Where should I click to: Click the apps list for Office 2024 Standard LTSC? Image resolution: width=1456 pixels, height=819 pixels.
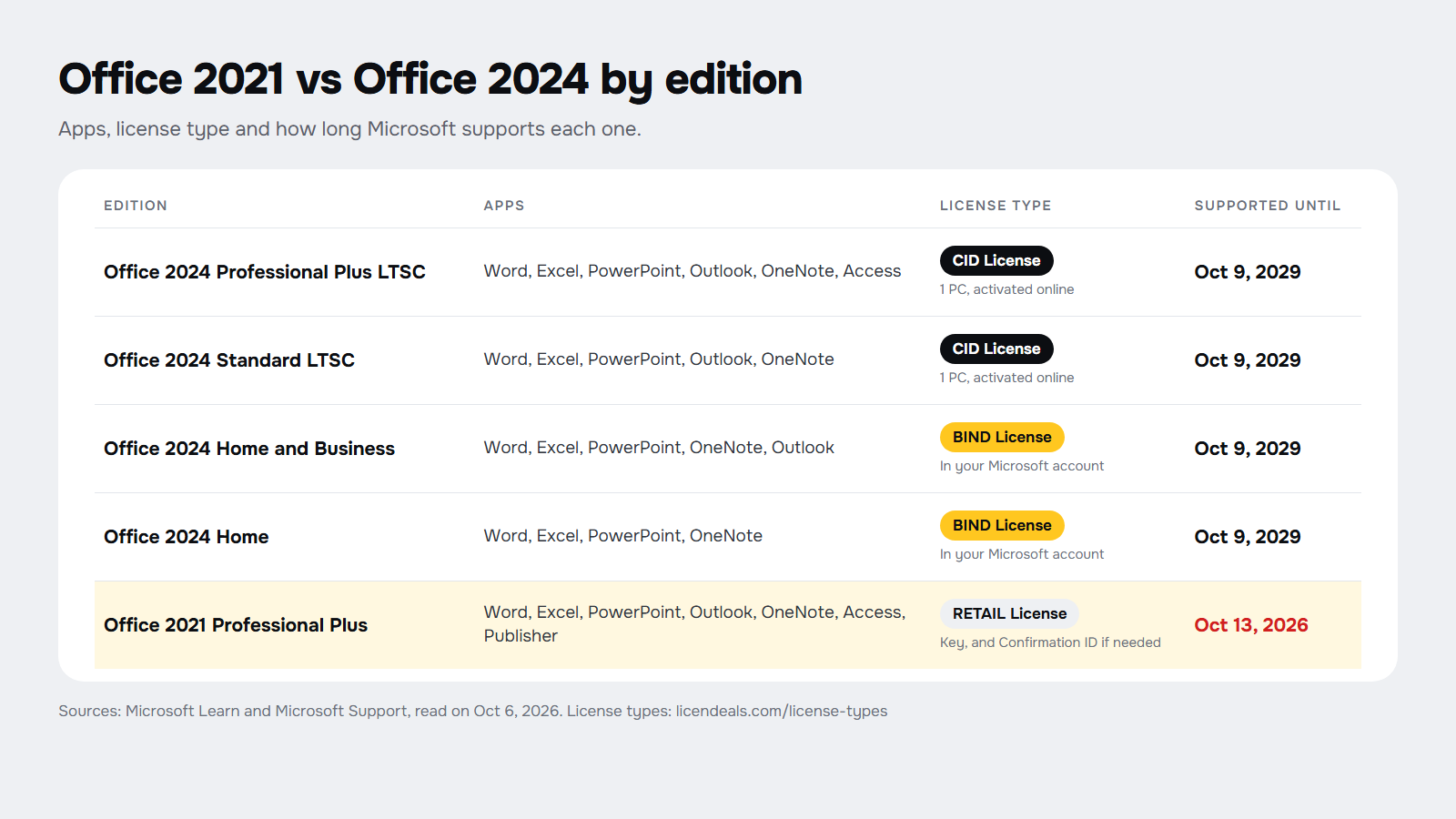coord(659,359)
